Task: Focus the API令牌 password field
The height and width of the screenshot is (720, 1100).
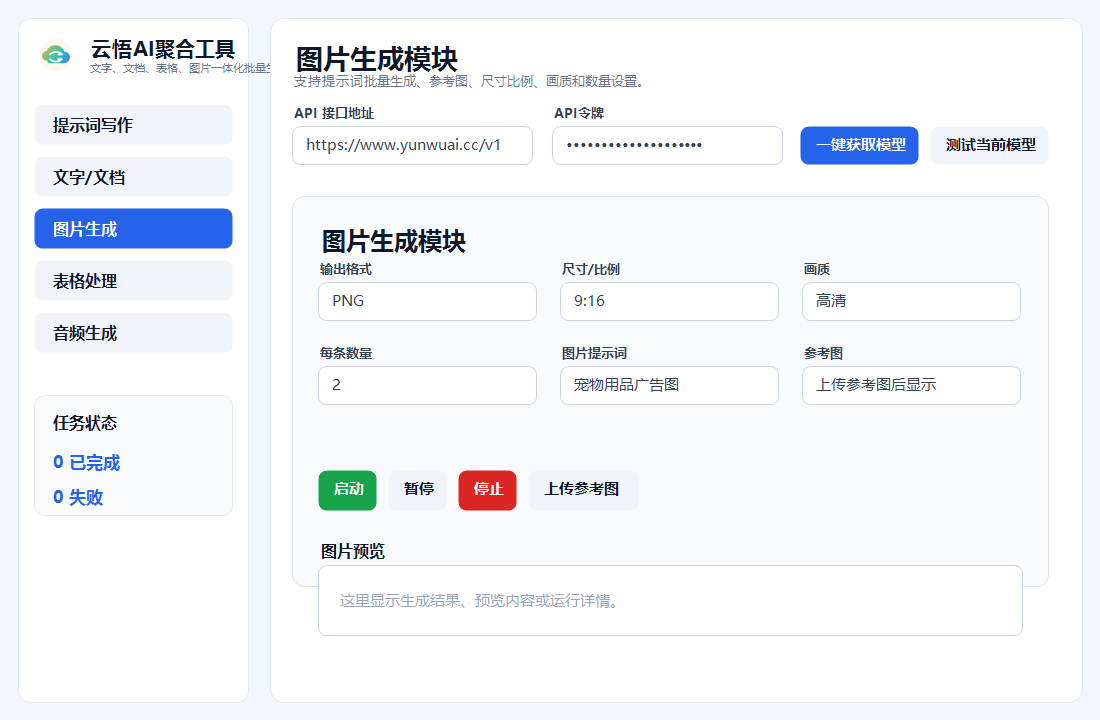Action: [x=667, y=145]
